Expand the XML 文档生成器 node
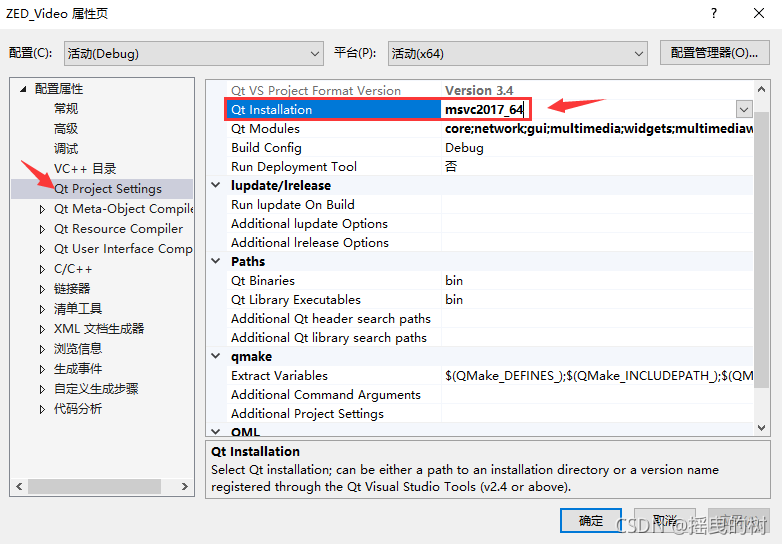 point(42,329)
